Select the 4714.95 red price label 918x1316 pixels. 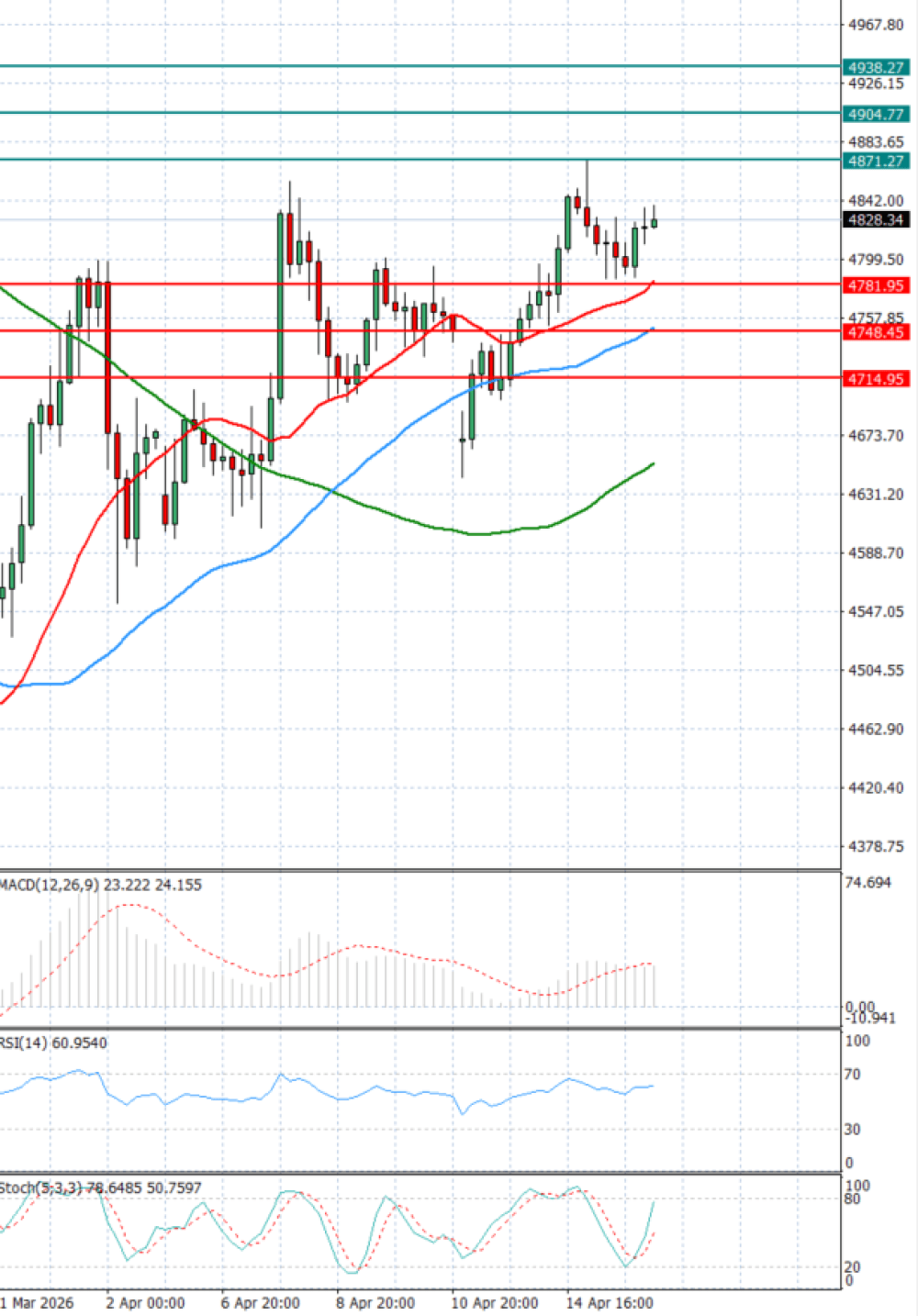coord(876,378)
